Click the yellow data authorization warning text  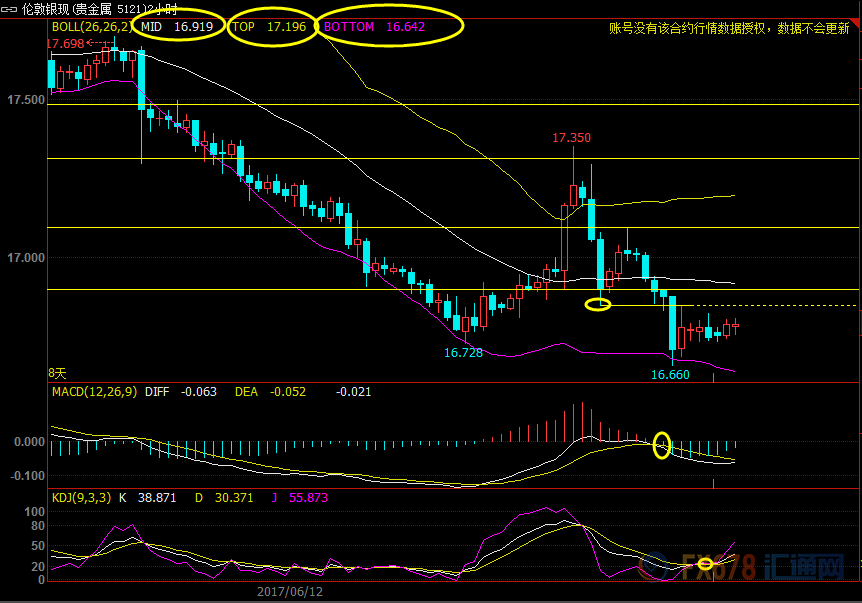(729, 28)
